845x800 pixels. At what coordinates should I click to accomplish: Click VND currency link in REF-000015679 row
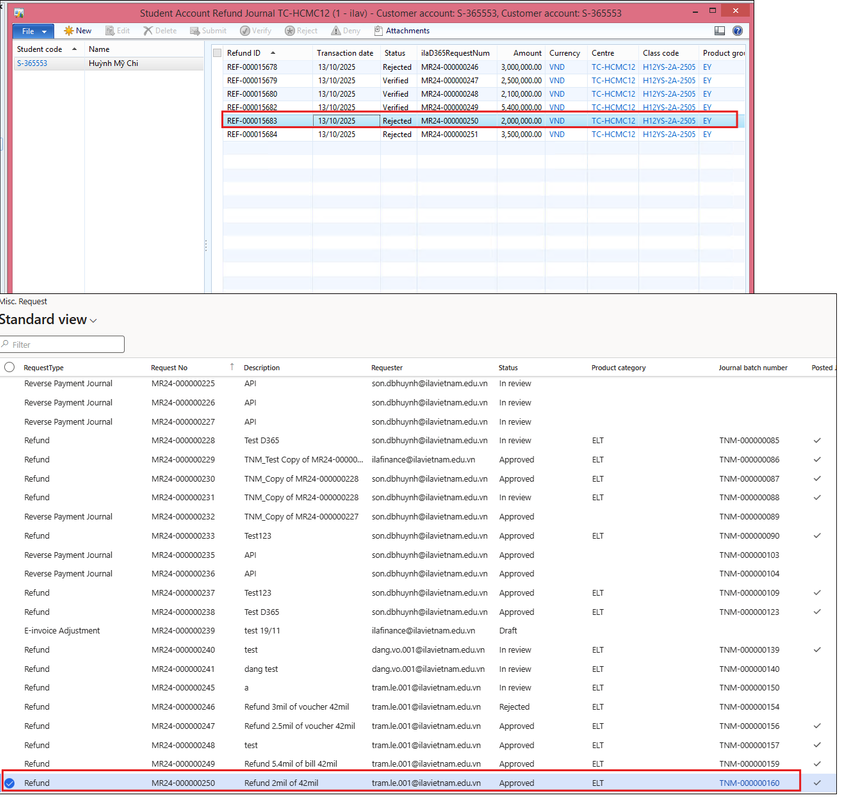(x=557, y=80)
